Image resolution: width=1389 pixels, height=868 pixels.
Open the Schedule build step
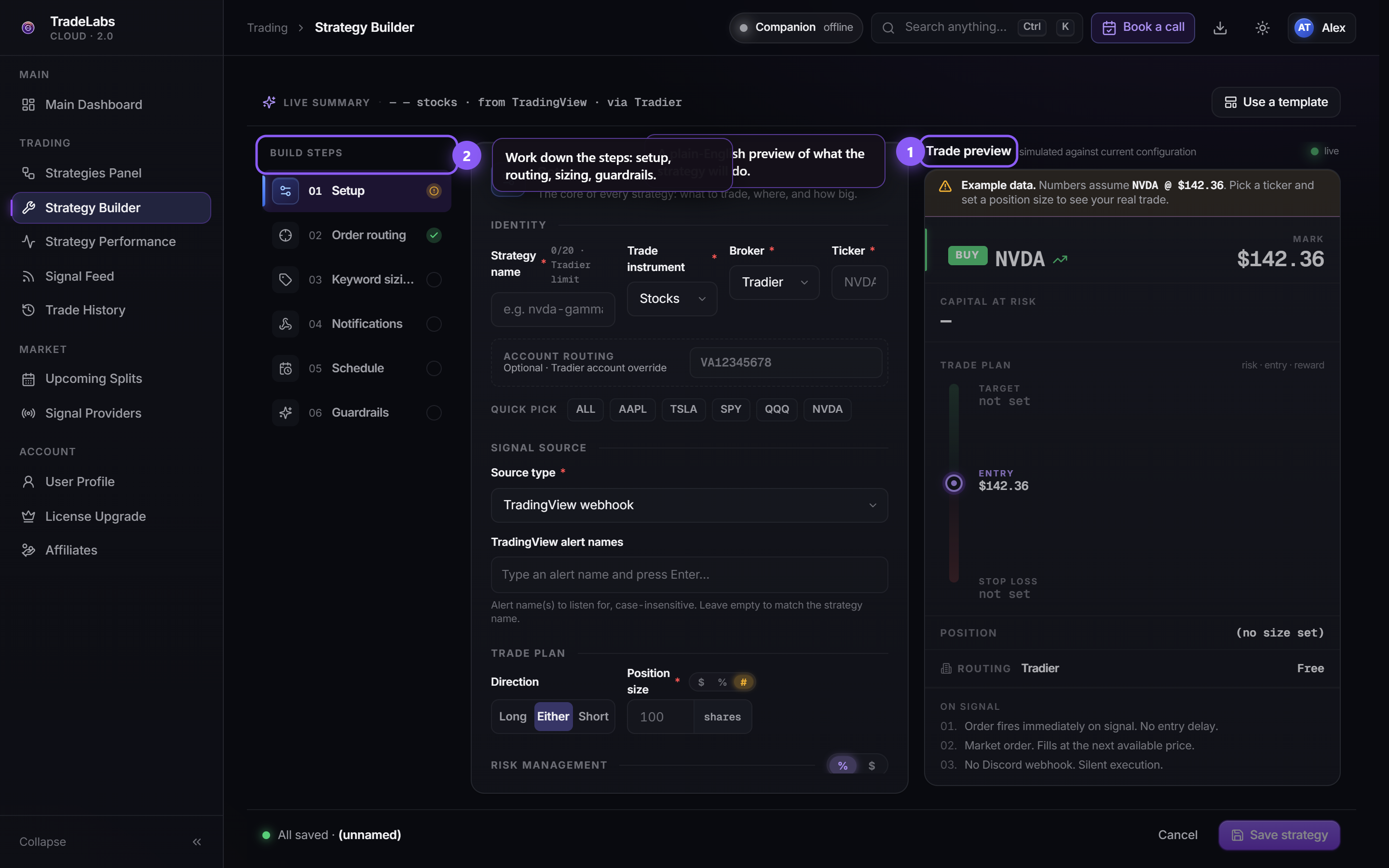(357, 368)
